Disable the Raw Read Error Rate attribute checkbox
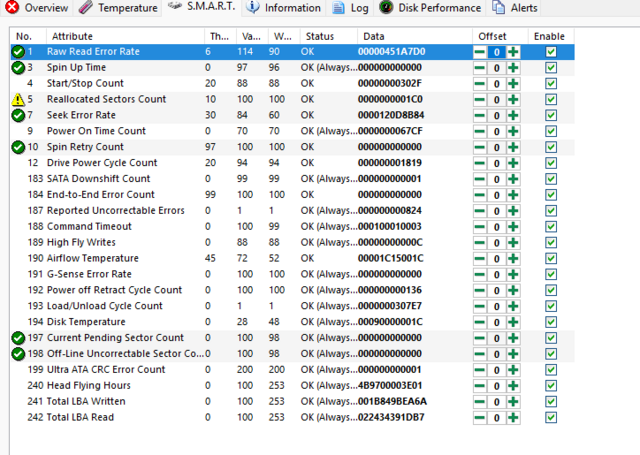The width and height of the screenshot is (640, 455). (551, 52)
